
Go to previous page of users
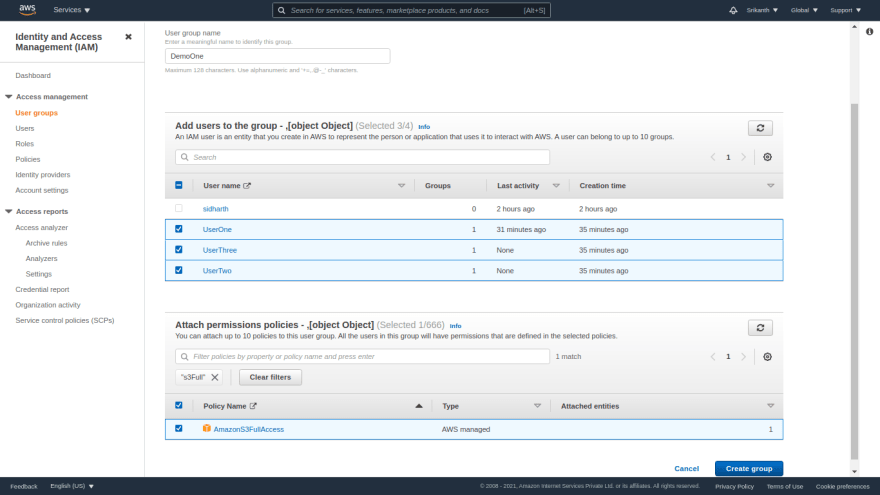(x=713, y=157)
